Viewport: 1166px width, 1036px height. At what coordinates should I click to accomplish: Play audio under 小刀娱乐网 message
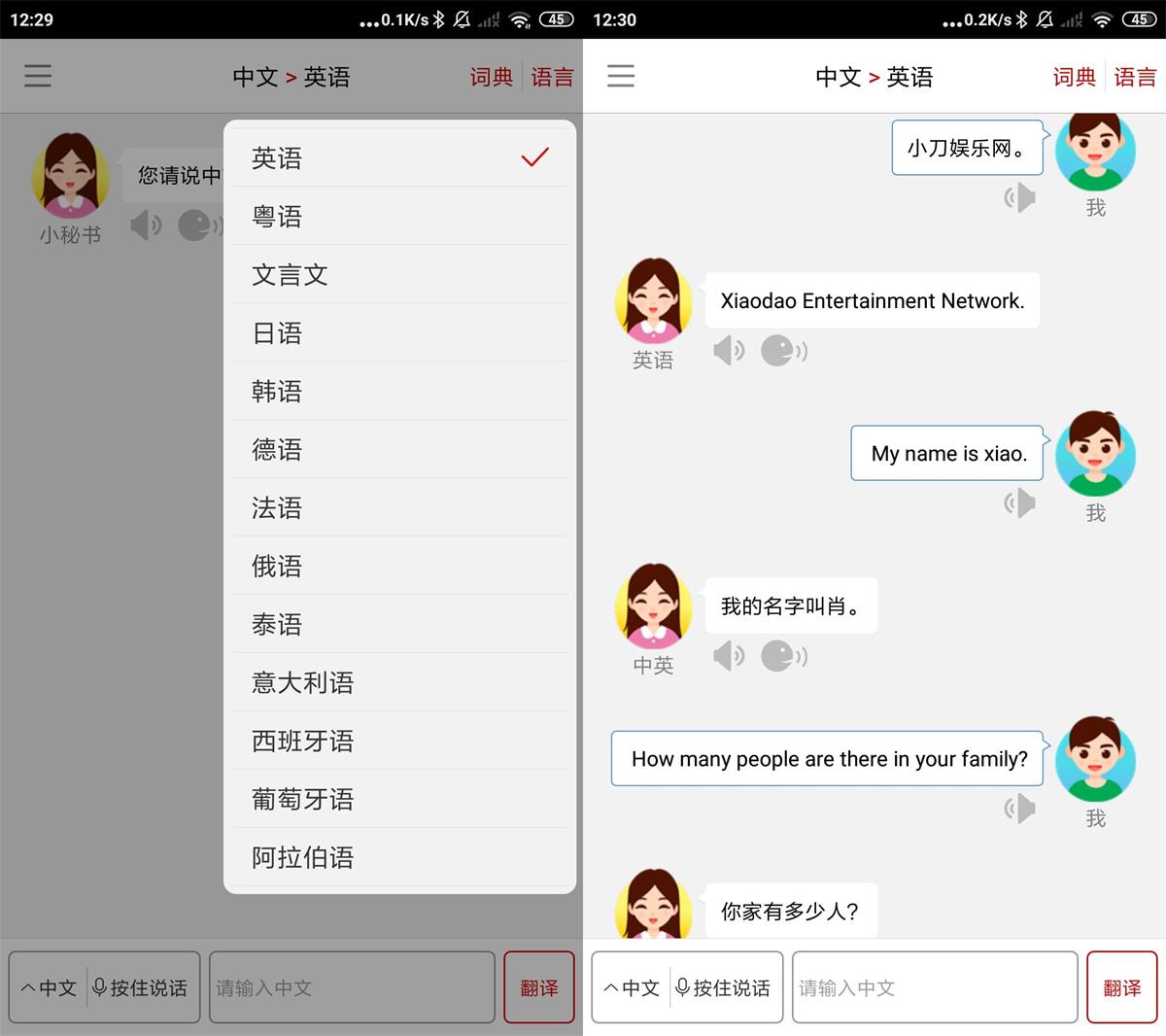[1019, 197]
